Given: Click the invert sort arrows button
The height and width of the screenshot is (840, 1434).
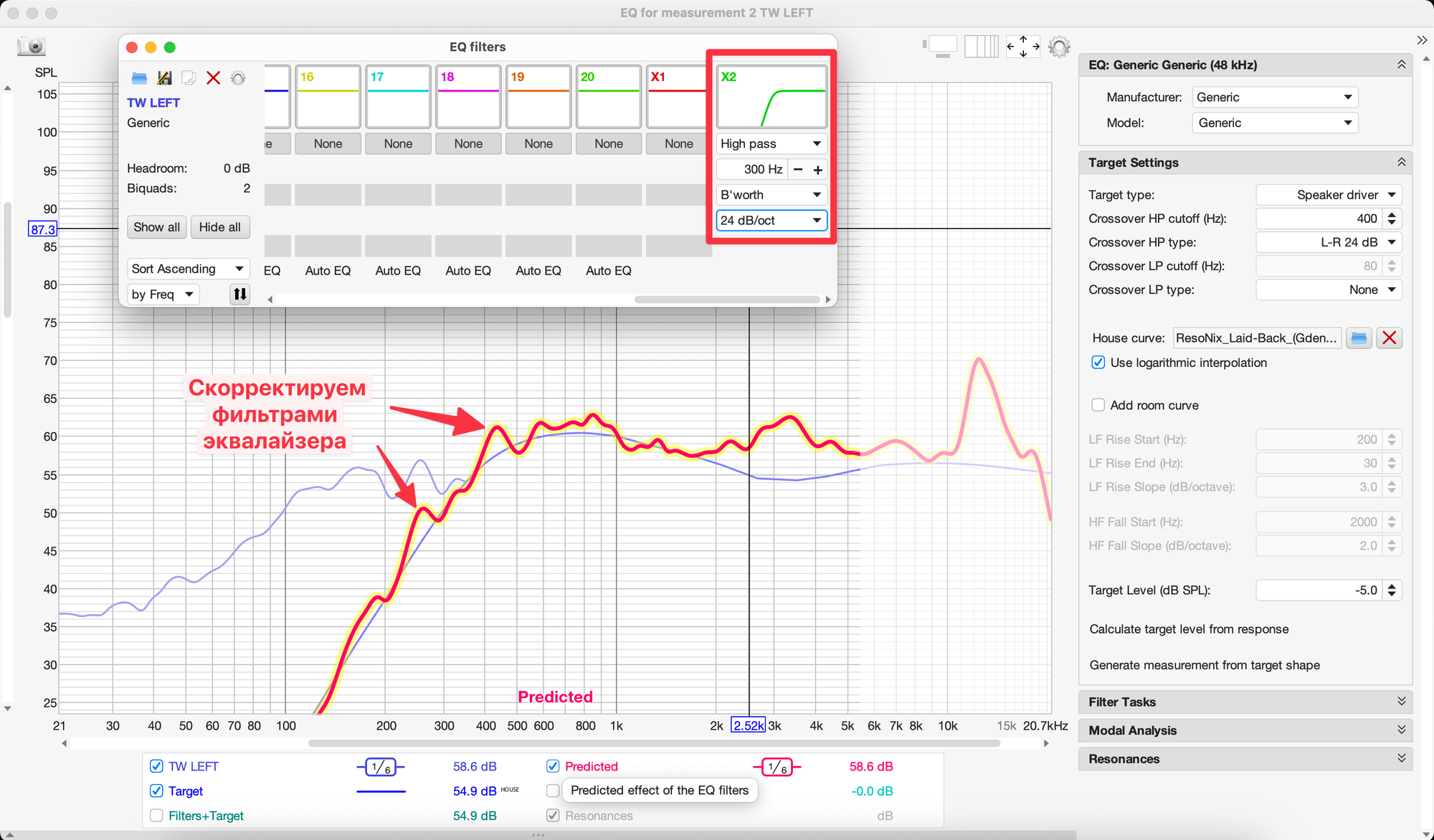Looking at the screenshot, I should tap(239, 294).
